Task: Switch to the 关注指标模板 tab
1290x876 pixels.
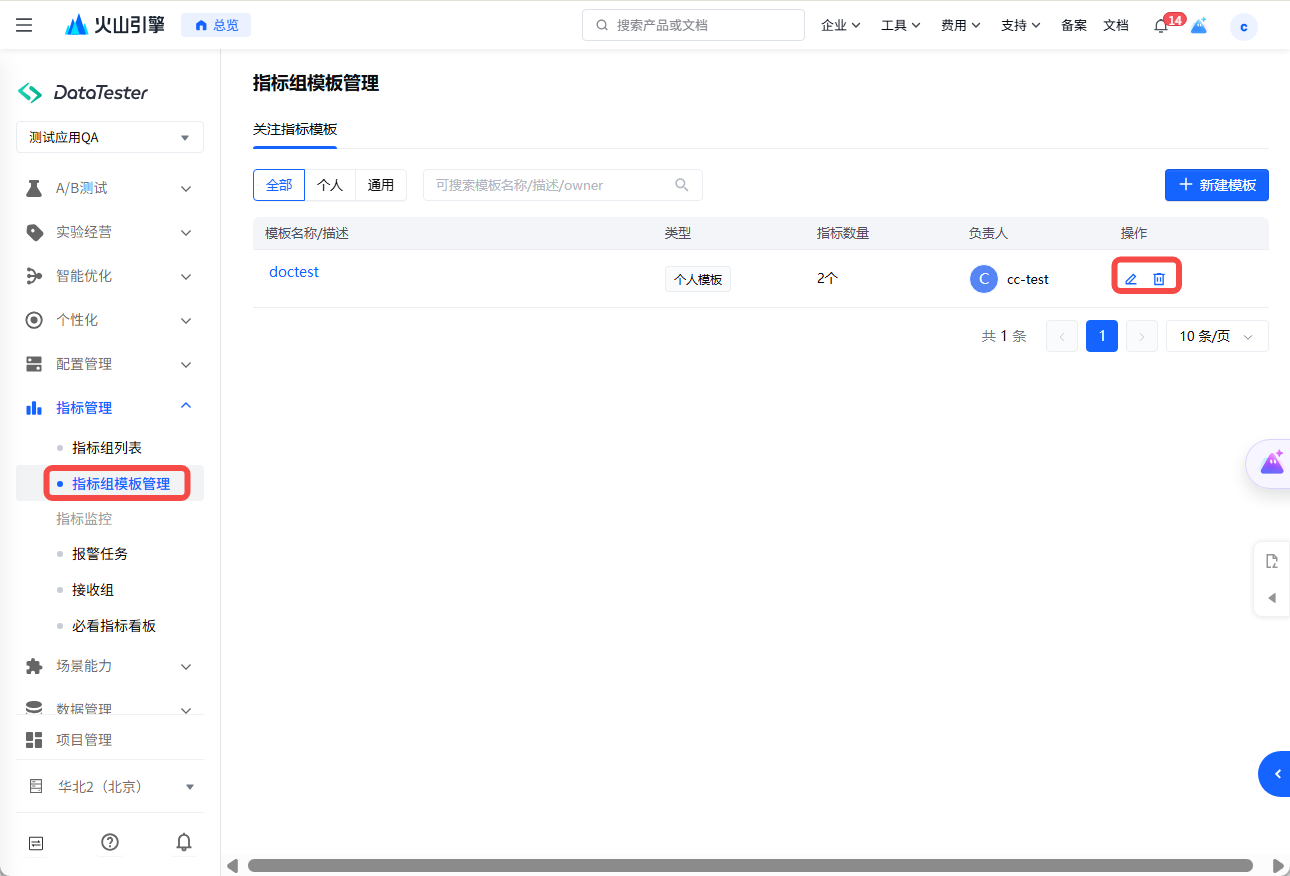Action: pos(295,130)
